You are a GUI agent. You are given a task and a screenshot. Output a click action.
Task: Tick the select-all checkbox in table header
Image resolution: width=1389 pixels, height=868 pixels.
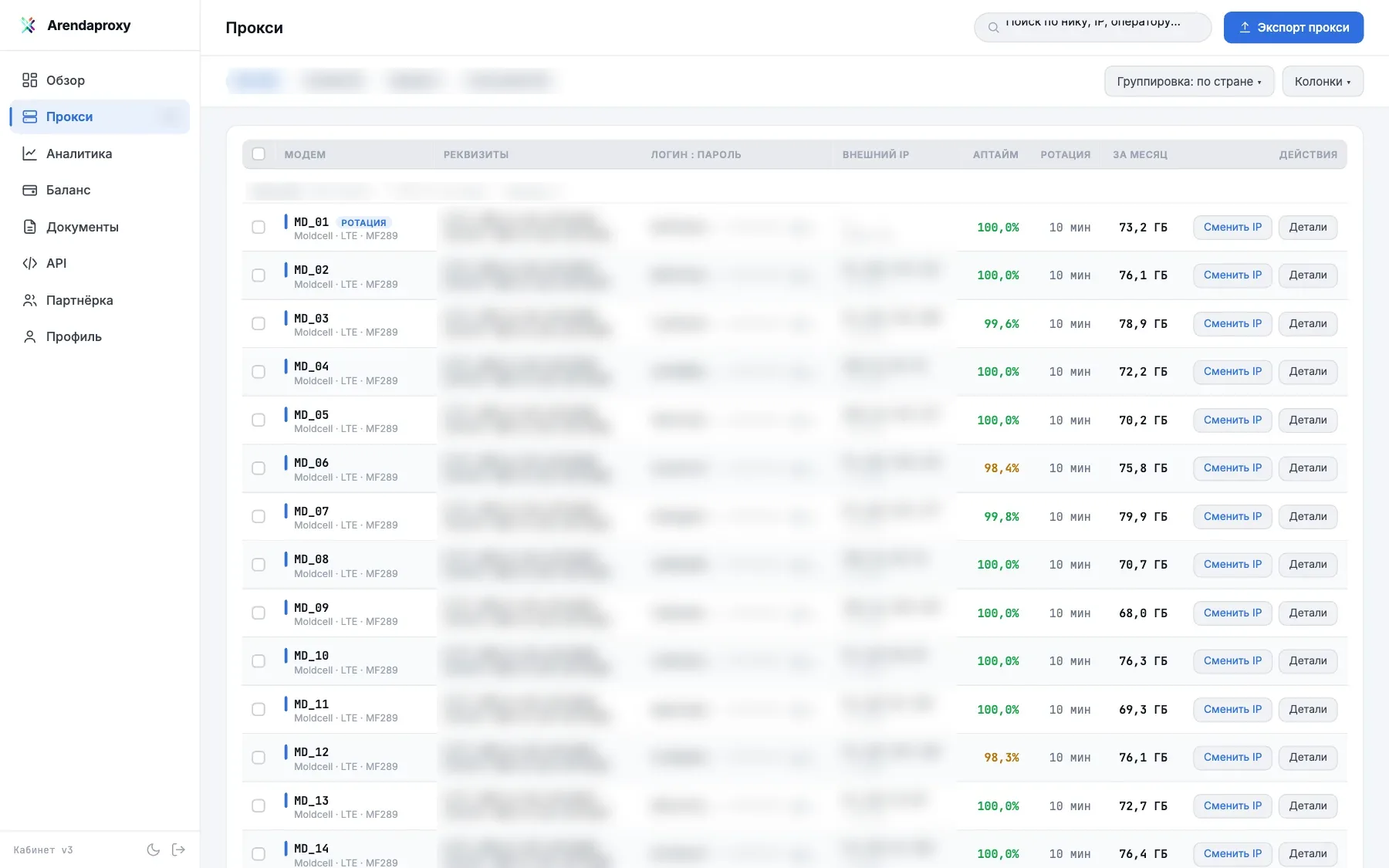[x=259, y=154]
